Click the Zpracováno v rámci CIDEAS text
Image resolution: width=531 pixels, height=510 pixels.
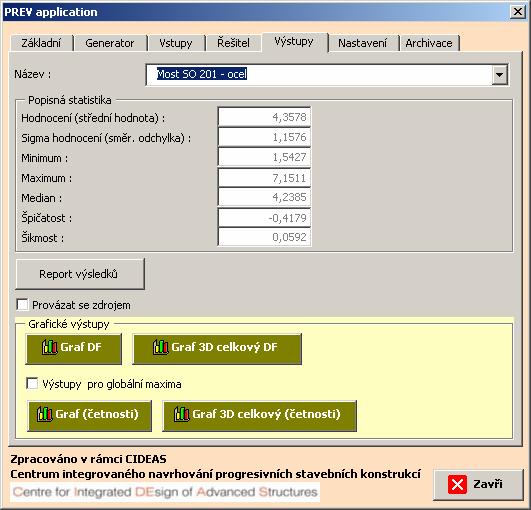pos(88,459)
